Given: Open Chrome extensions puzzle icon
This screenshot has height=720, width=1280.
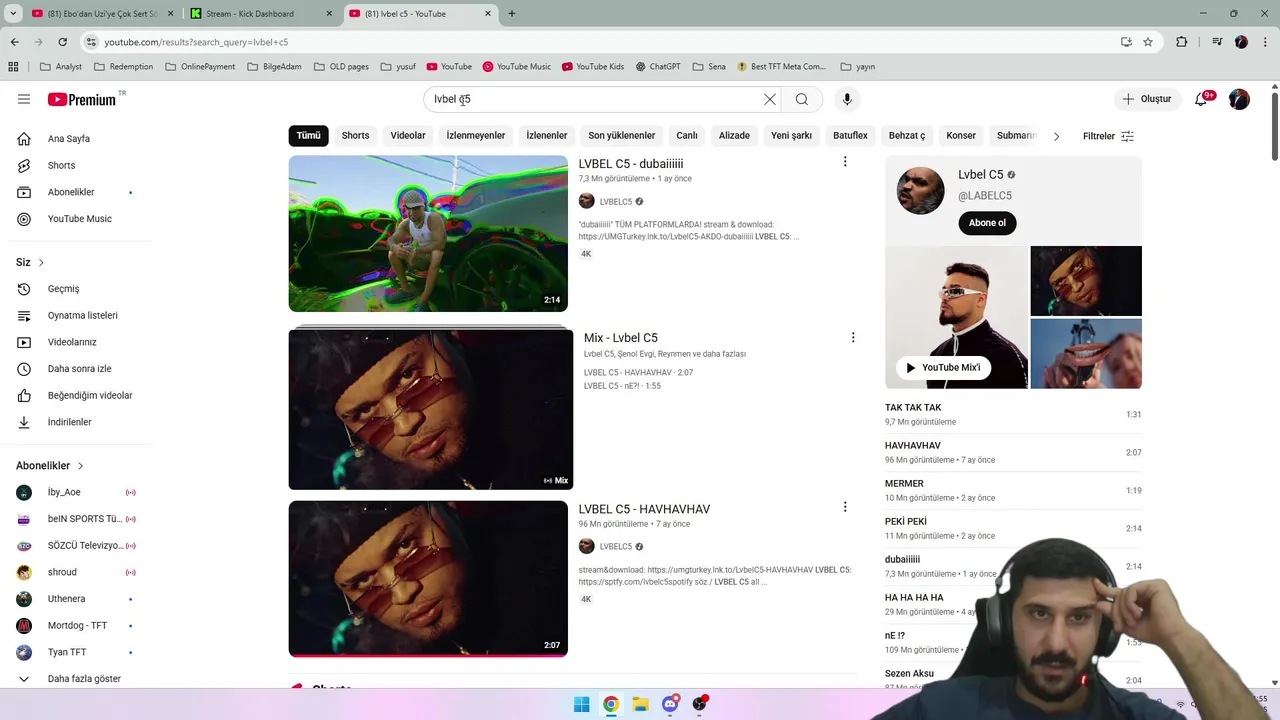Looking at the screenshot, I should [x=1182, y=42].
